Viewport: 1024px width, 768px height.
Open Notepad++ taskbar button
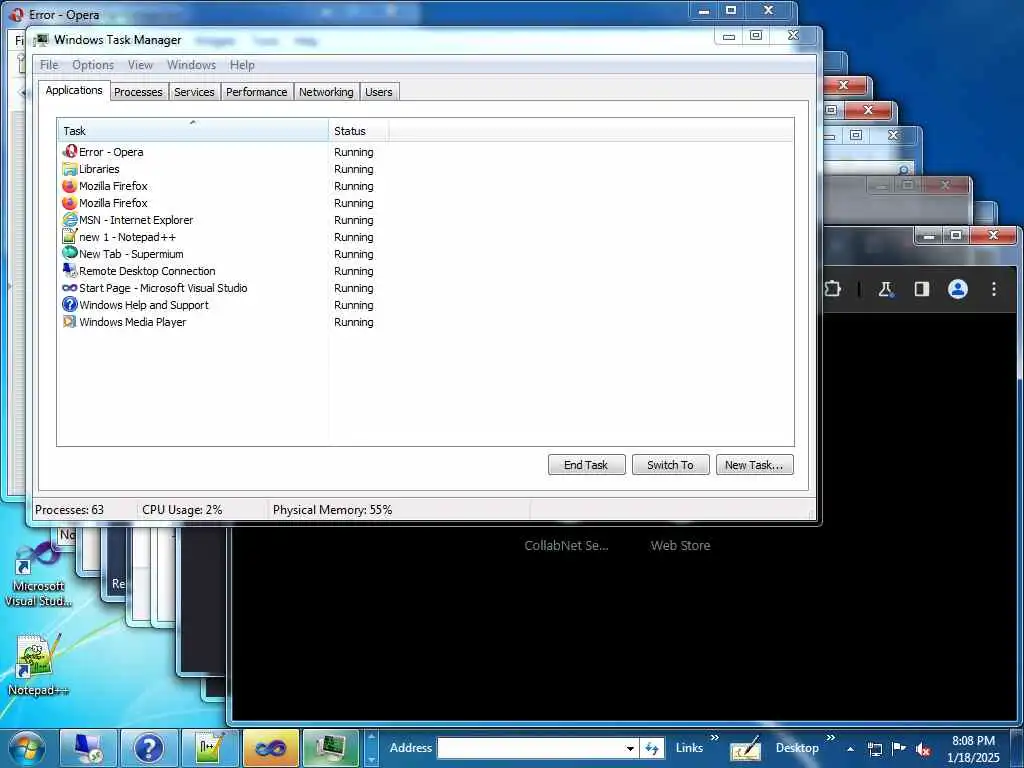coord(210,748)
